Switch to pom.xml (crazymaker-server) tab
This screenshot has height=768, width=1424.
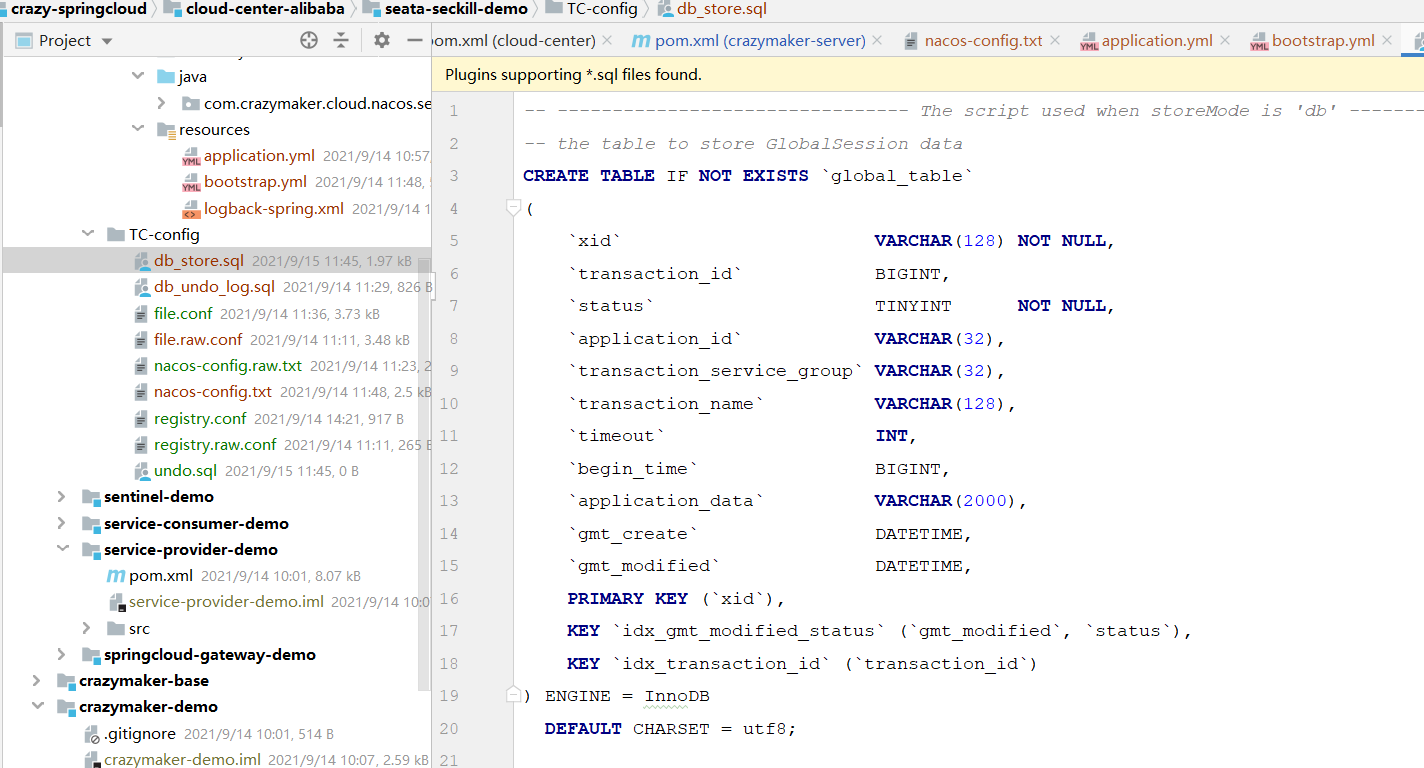758,41
